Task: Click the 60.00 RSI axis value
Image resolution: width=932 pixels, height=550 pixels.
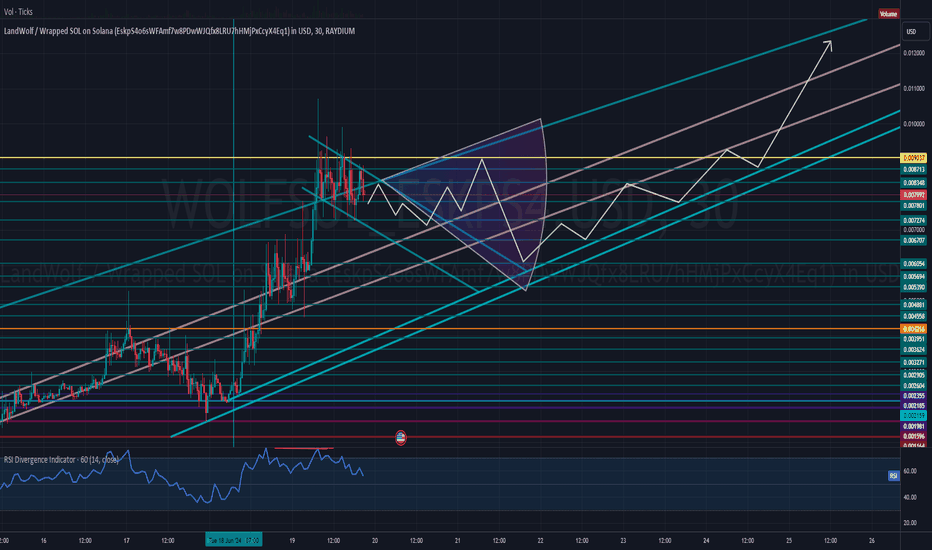Action: [x=910, y=471]
